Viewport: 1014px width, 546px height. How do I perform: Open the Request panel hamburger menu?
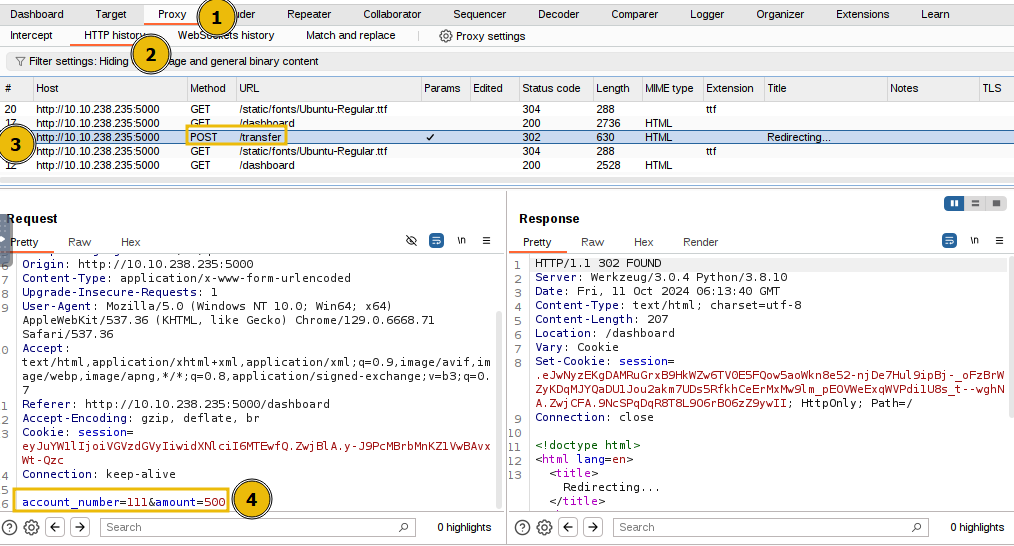point(486,241)
